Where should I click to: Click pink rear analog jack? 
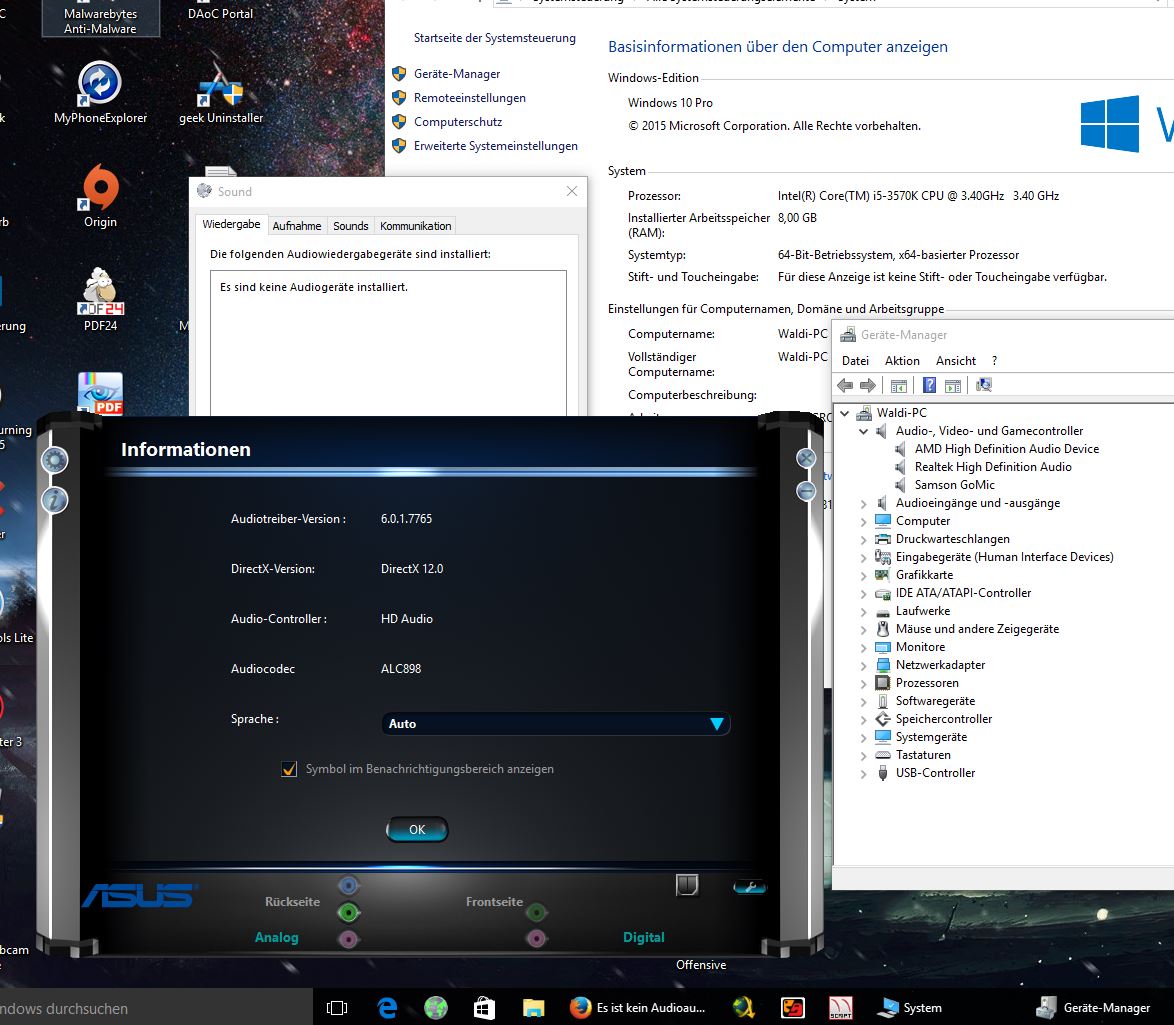tap(348, 938)
